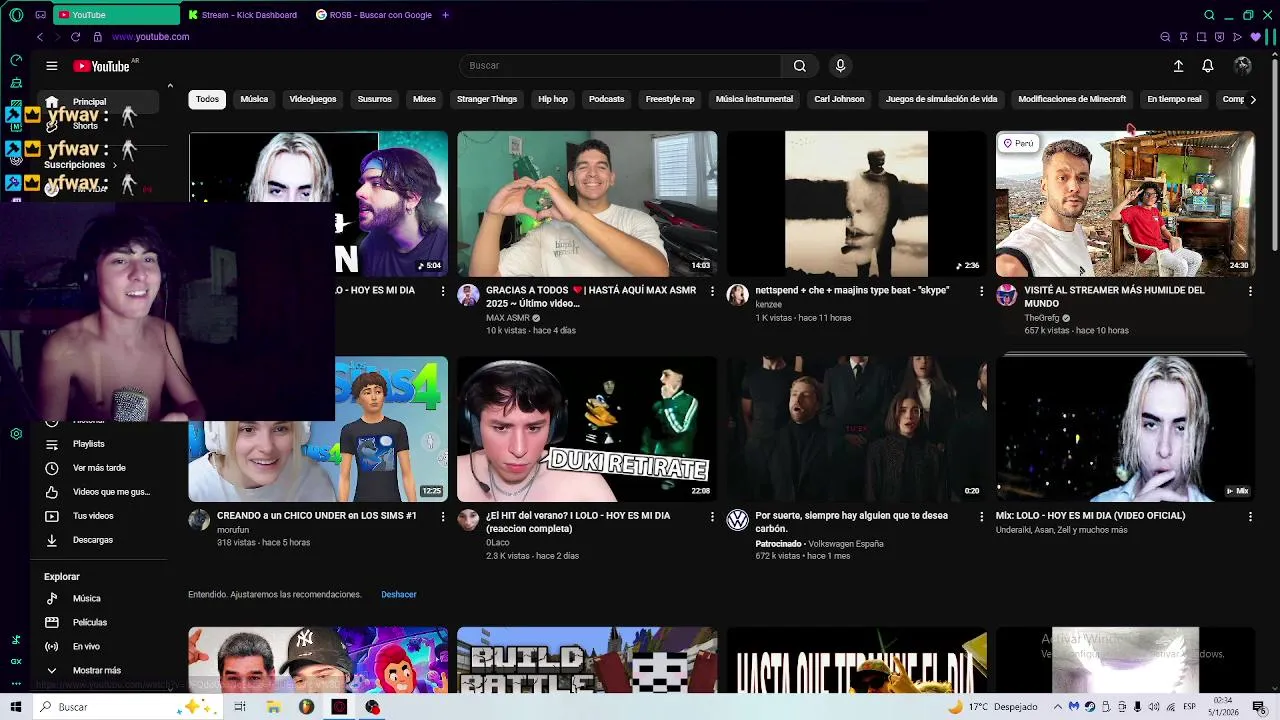Open browser tab search magnifier

pyautogui.click(x=1209, y=15)
